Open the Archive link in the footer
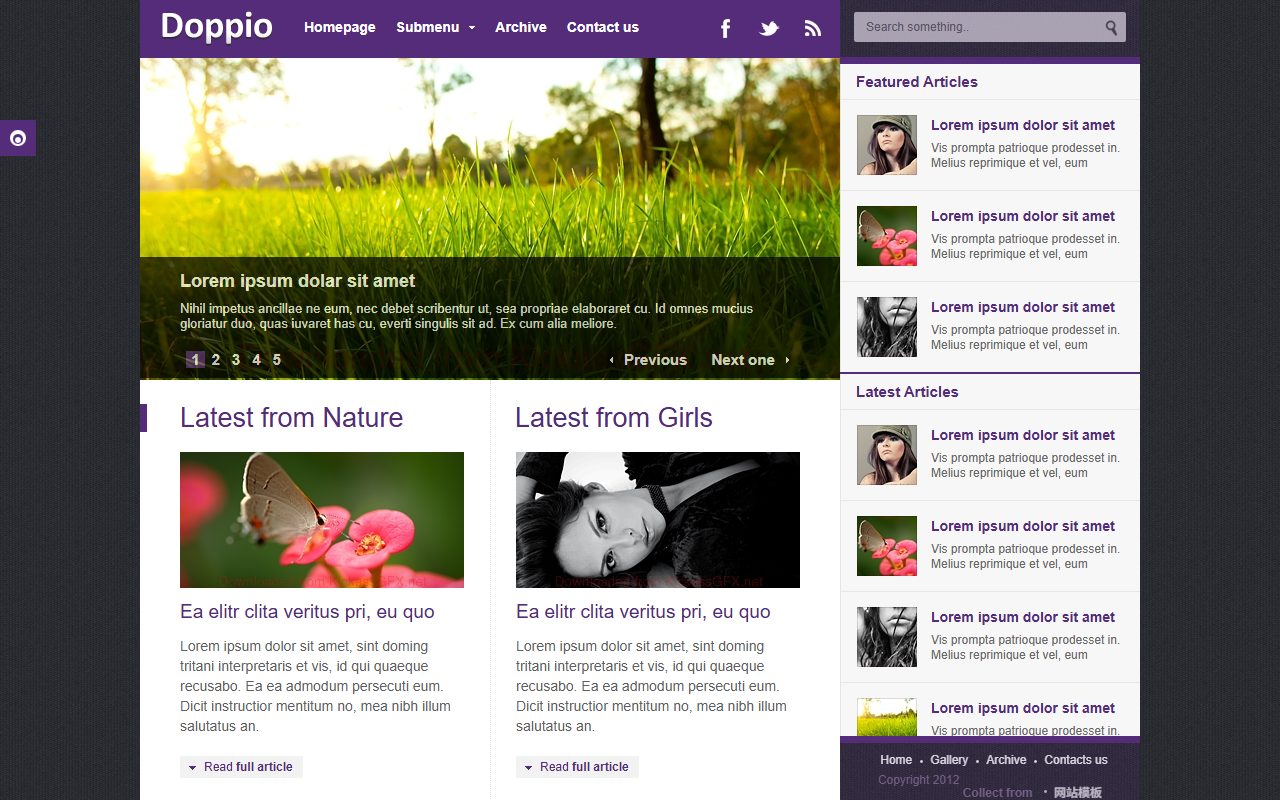1280x800 pixels. coord(1006,760)
